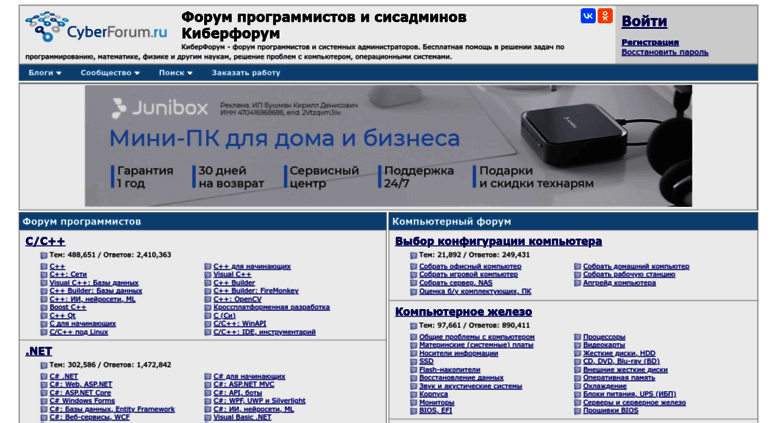
Task: Open Жесткие диски, HDD forum
Action: tap(619, 353)
